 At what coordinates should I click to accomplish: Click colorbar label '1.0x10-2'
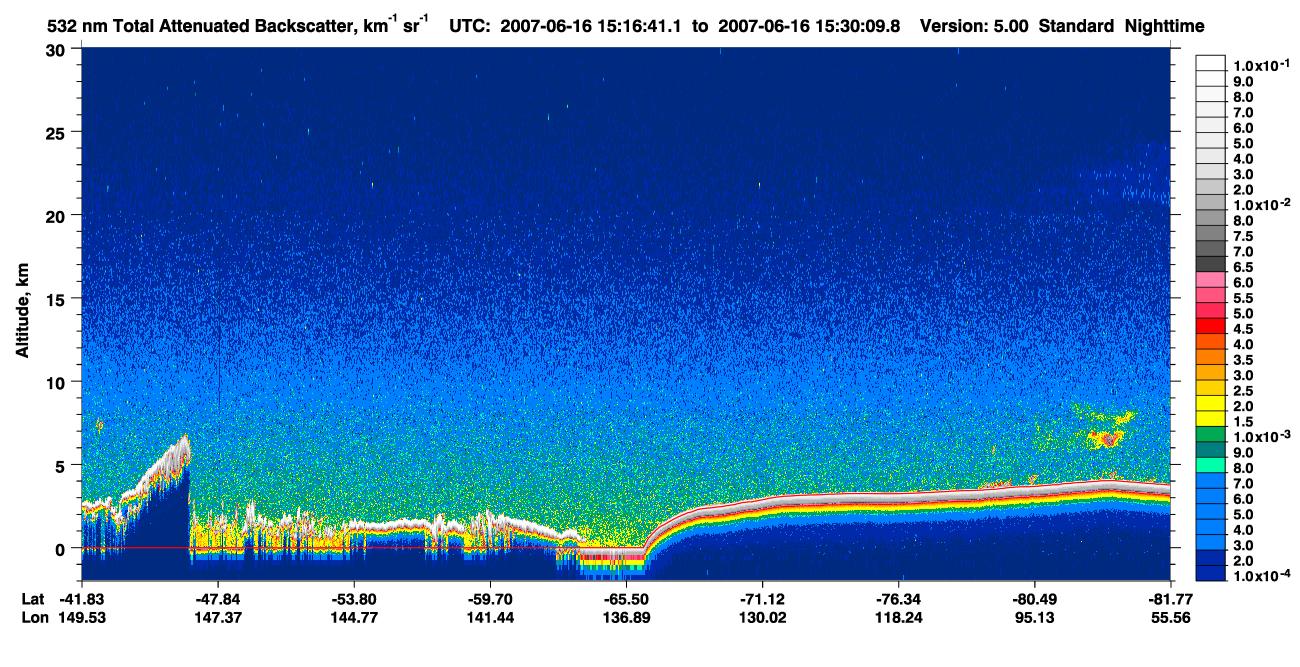click(x=1260, y=204)
